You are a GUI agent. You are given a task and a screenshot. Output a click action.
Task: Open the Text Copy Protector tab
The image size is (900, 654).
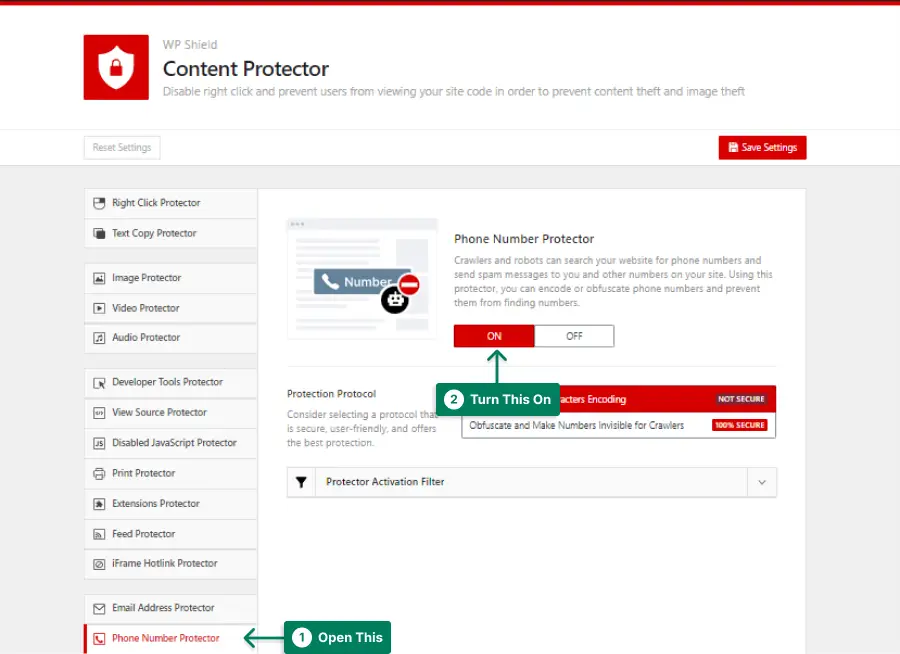[170, 233]
